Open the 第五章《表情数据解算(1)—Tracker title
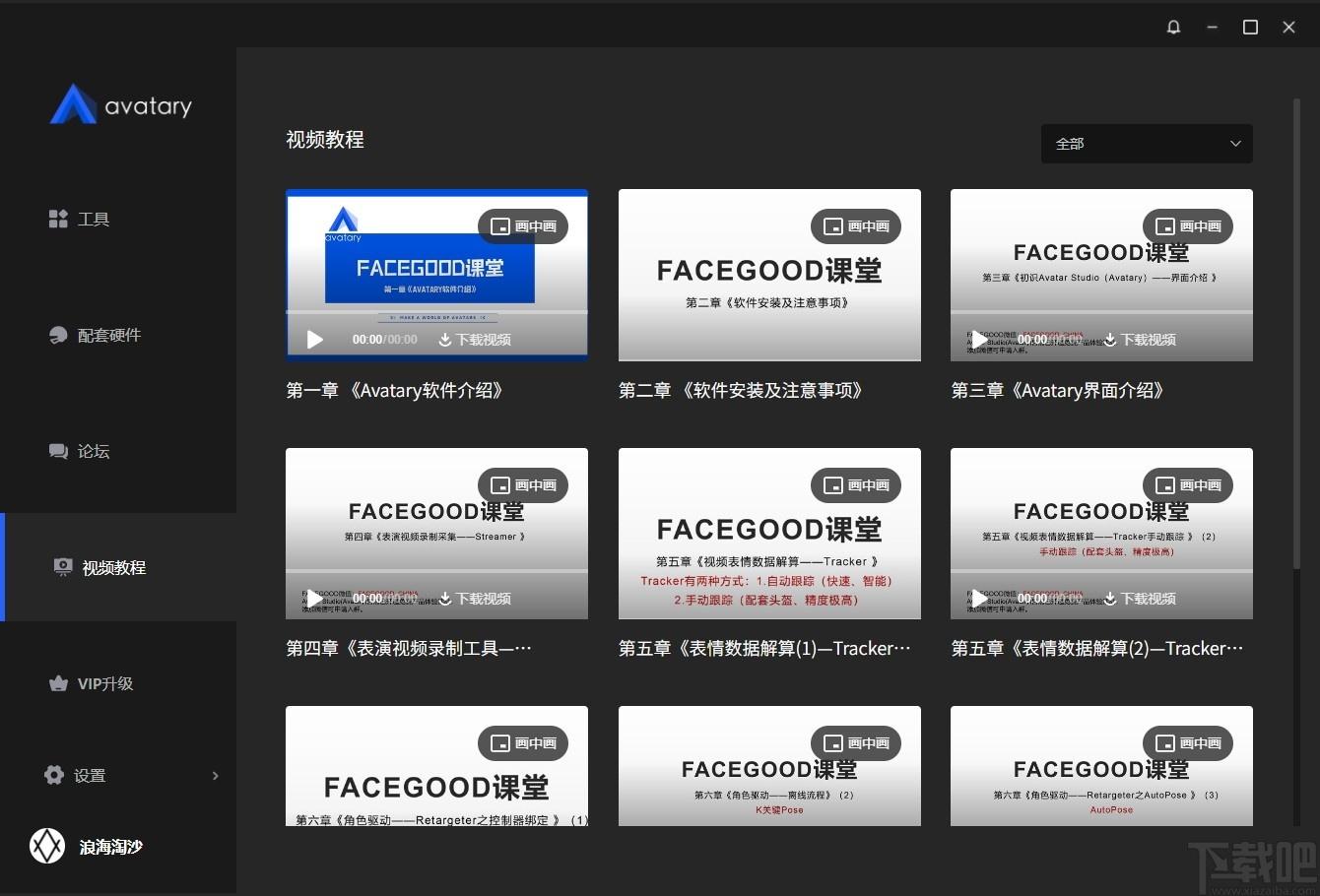 click(764, 649)
